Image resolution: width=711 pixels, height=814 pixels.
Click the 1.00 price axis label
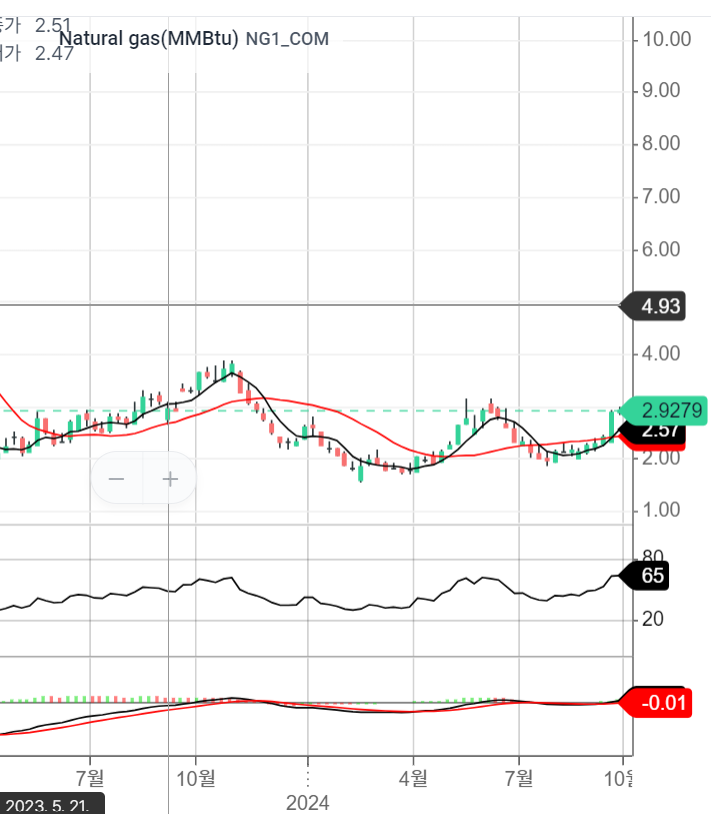(662, 510)
